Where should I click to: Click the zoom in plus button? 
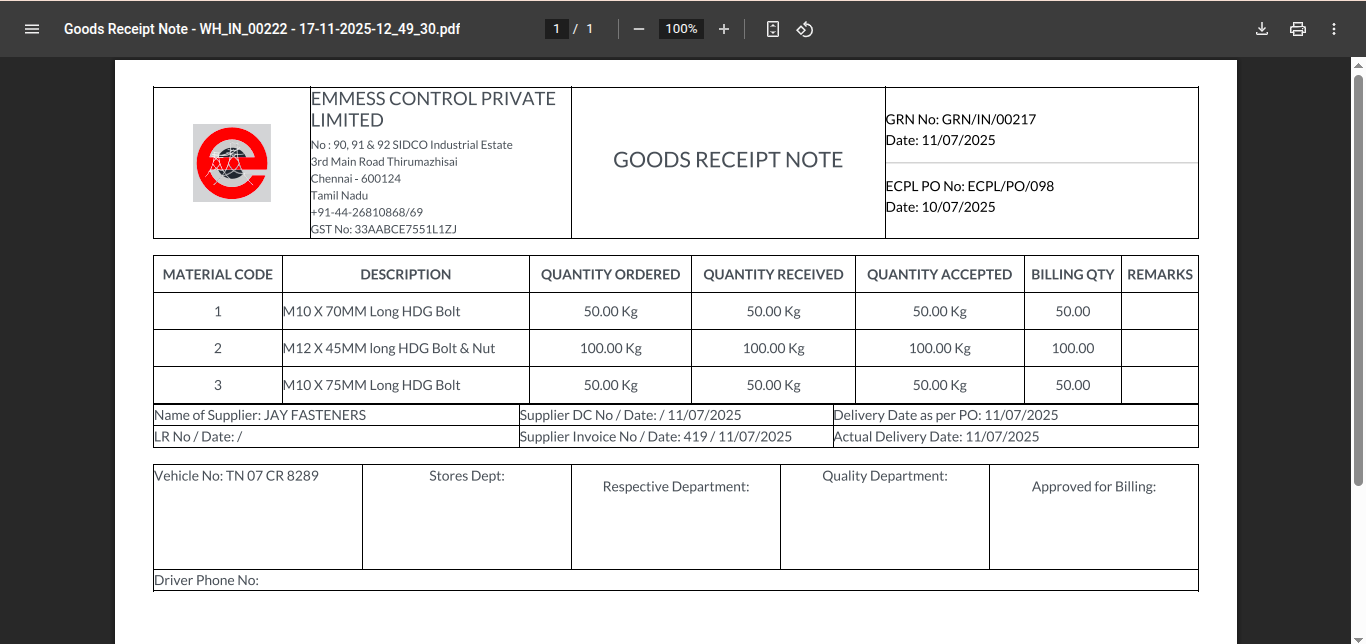[724, 29]
